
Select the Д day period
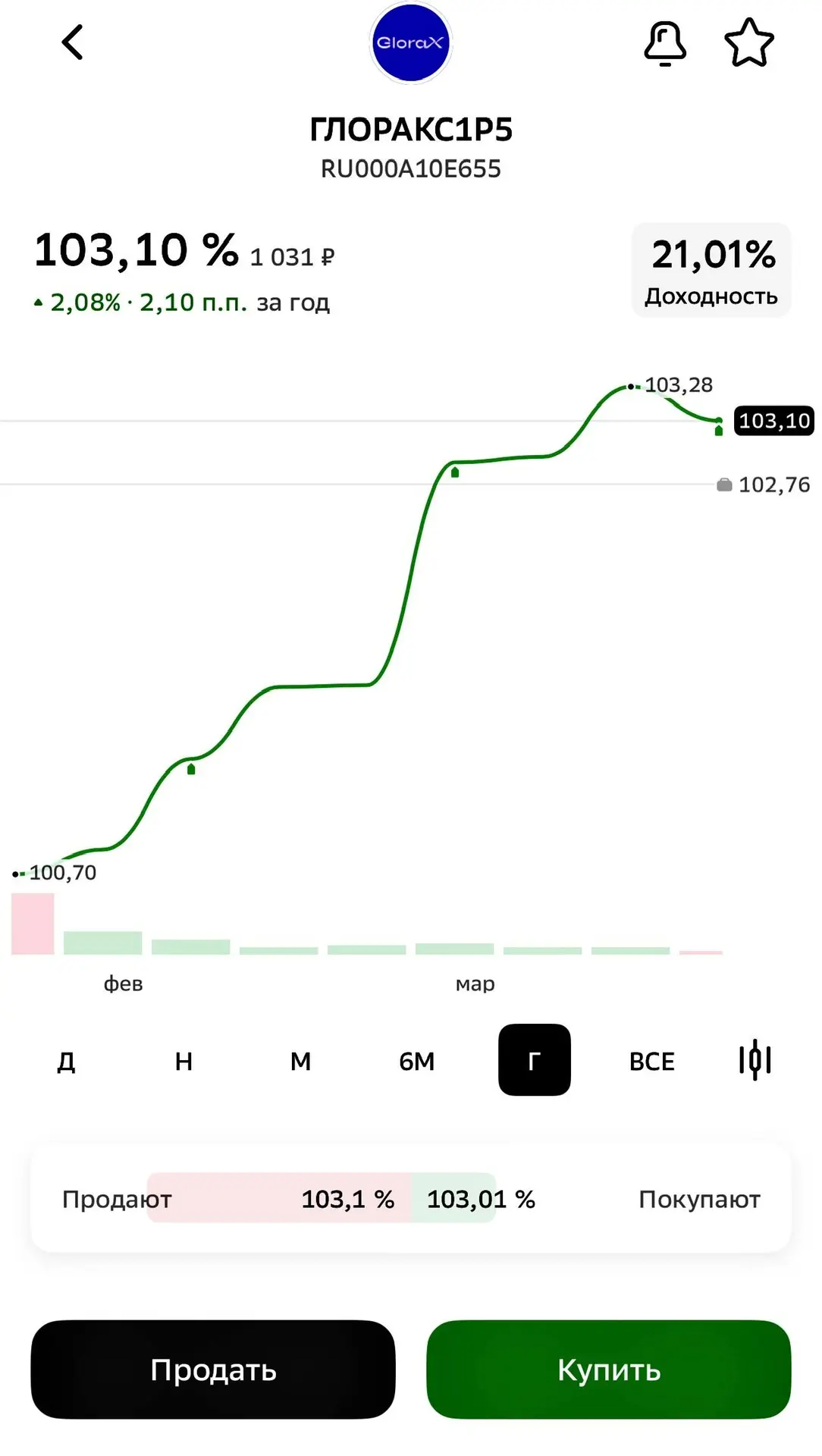coord(66,1060)
